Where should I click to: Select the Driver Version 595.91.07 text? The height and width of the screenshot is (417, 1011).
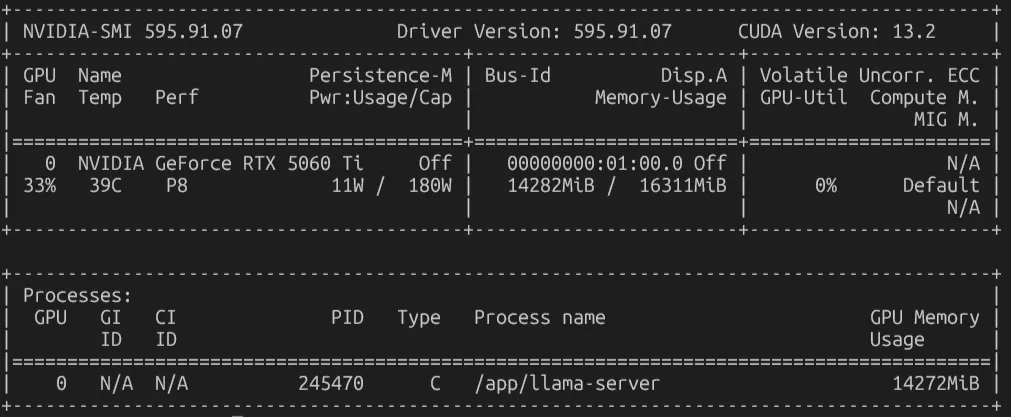(534, 31)
